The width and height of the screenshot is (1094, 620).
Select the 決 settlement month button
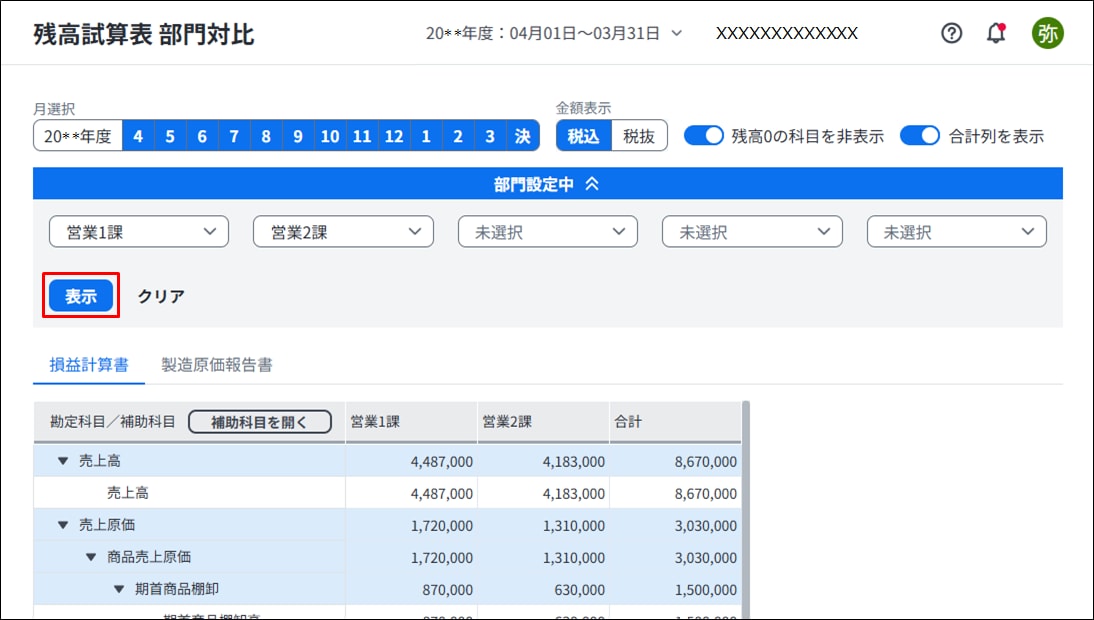[x=522, y=136]
